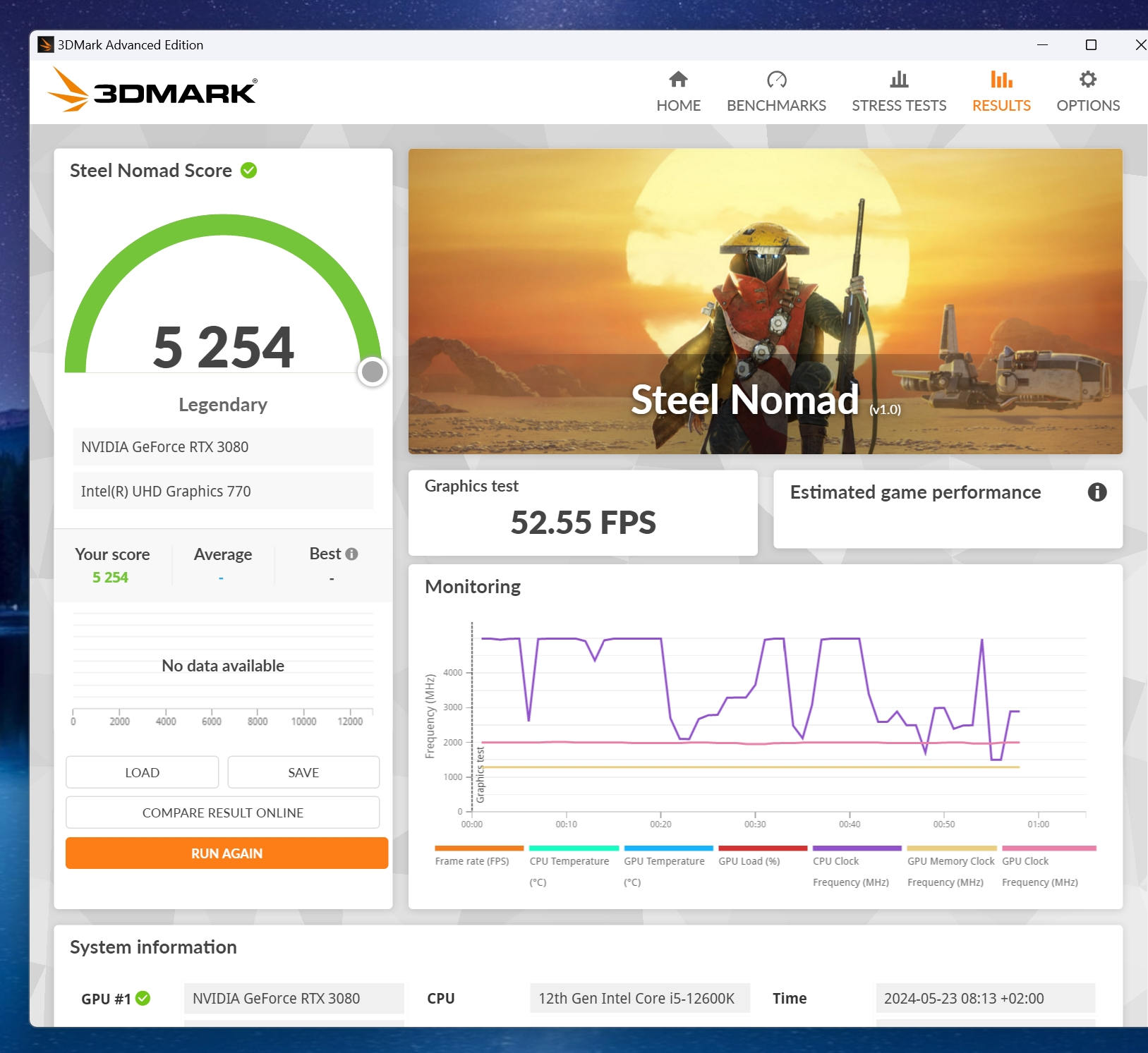Click the info icon beside Best

point(351,554)
